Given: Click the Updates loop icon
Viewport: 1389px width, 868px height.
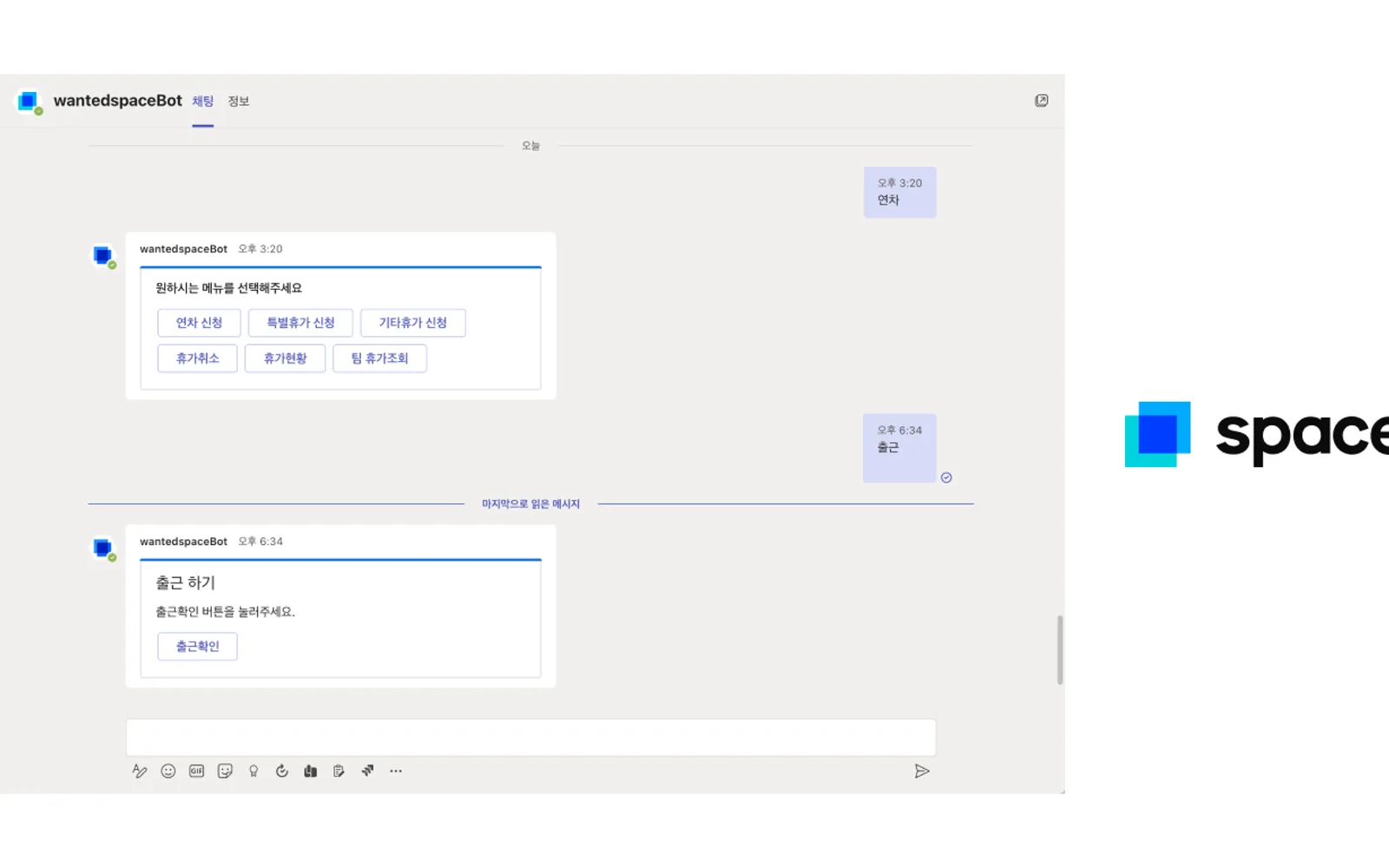Looking at the screenshot, I should [x=282, y=771].
